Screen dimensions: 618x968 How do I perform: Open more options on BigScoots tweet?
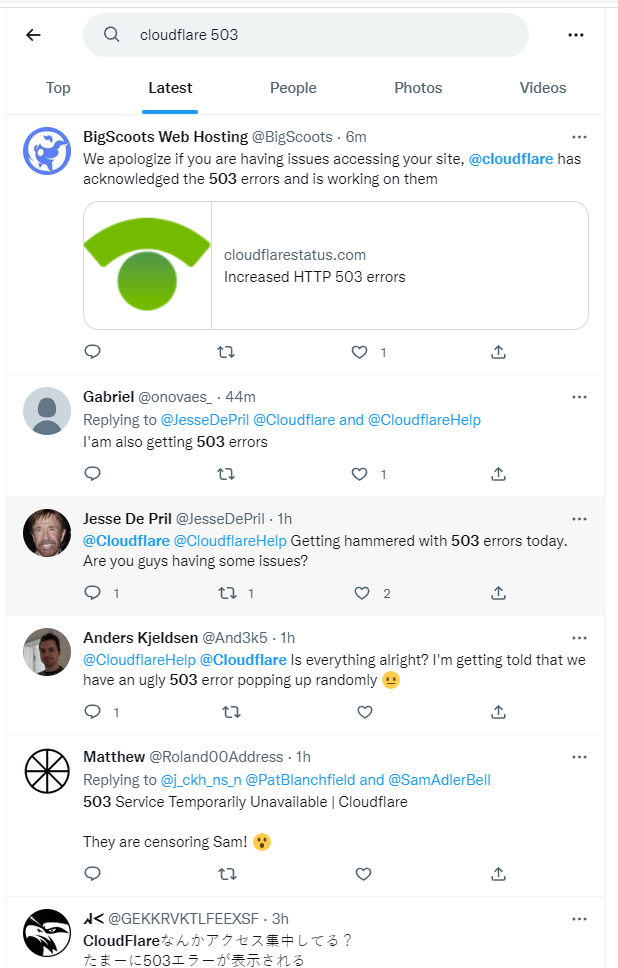579,137
